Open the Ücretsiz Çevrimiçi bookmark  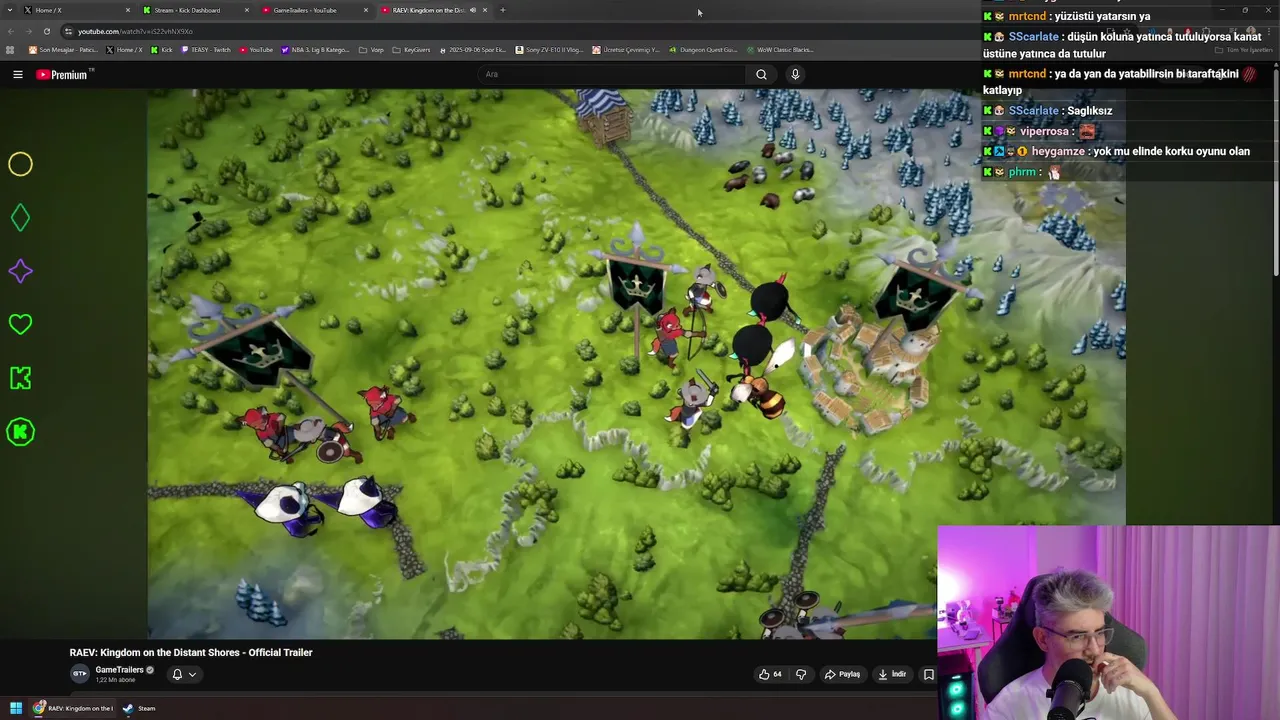626,50
